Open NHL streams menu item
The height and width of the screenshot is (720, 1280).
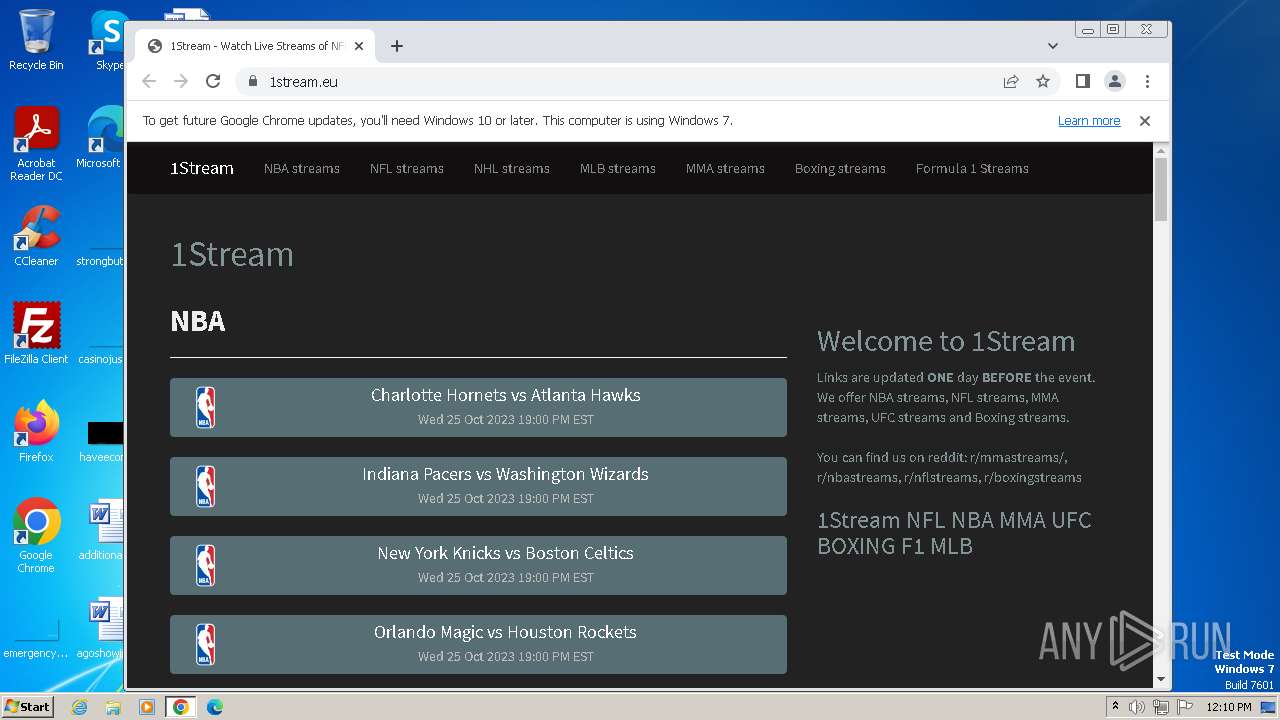(512, 168)
